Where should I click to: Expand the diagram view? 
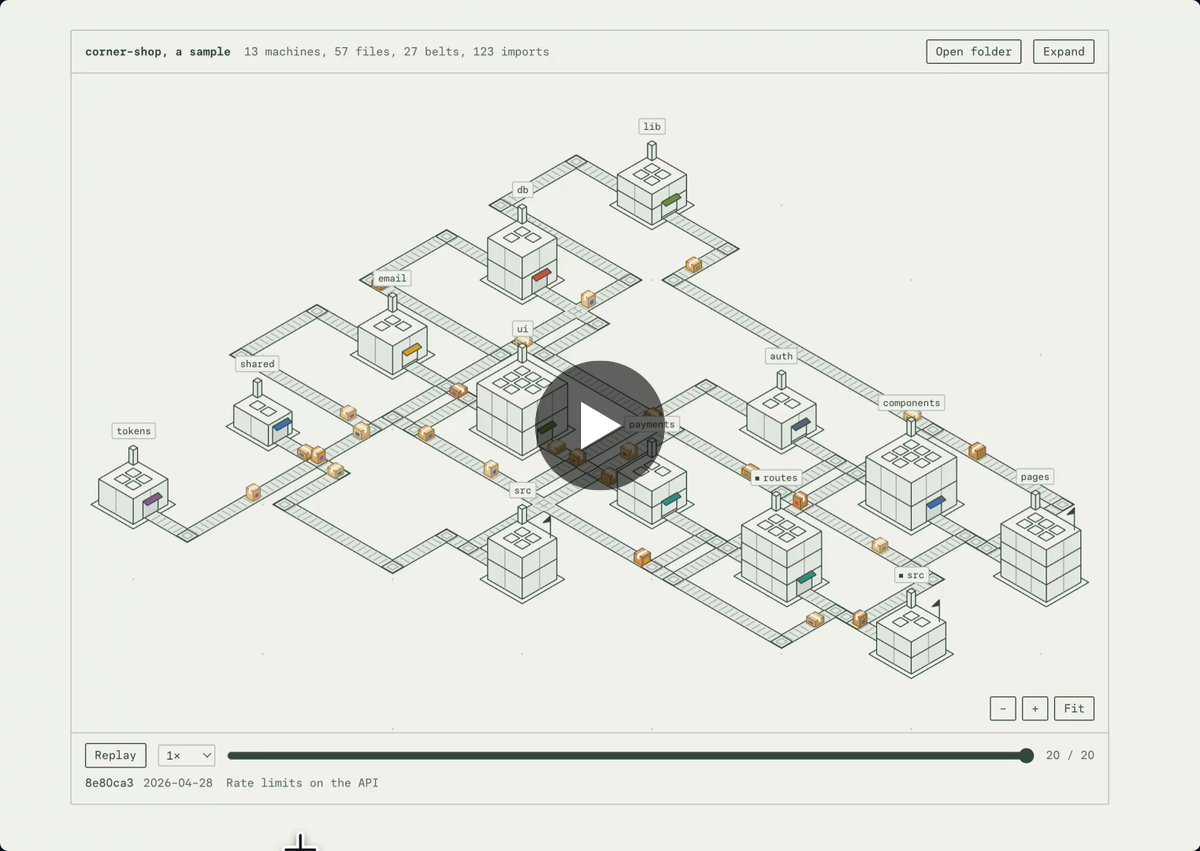point(1063,52)
